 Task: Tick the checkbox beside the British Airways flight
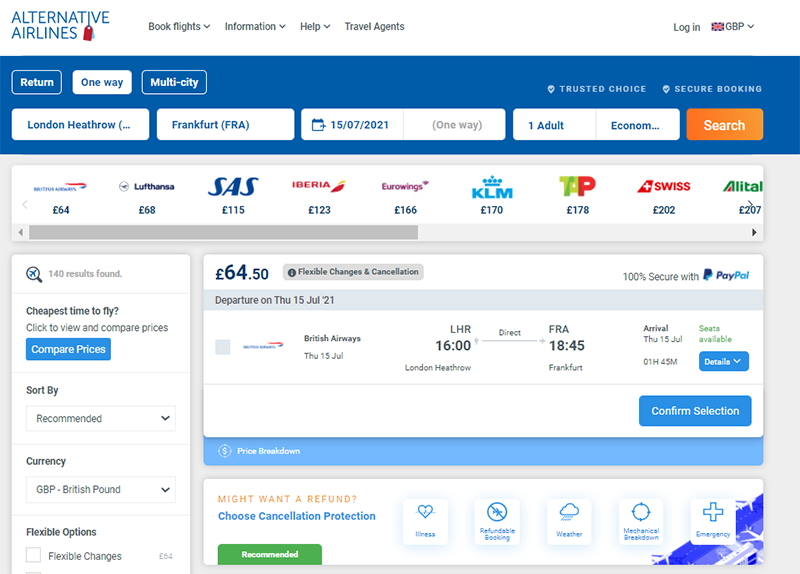click(222, 347)
